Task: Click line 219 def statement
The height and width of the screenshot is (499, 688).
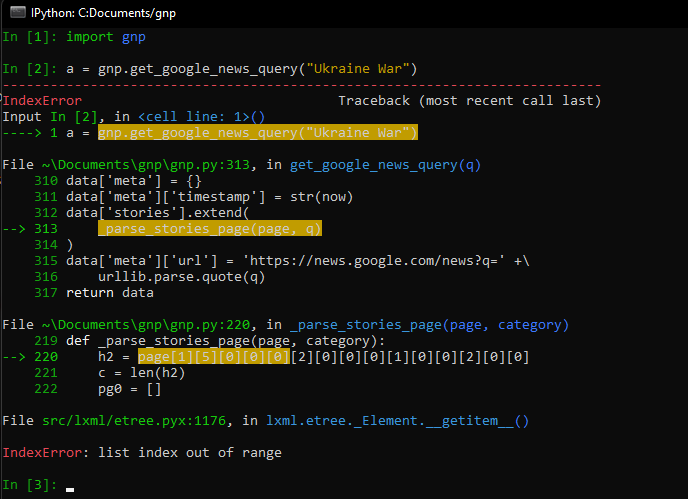Action: [226, 341]
